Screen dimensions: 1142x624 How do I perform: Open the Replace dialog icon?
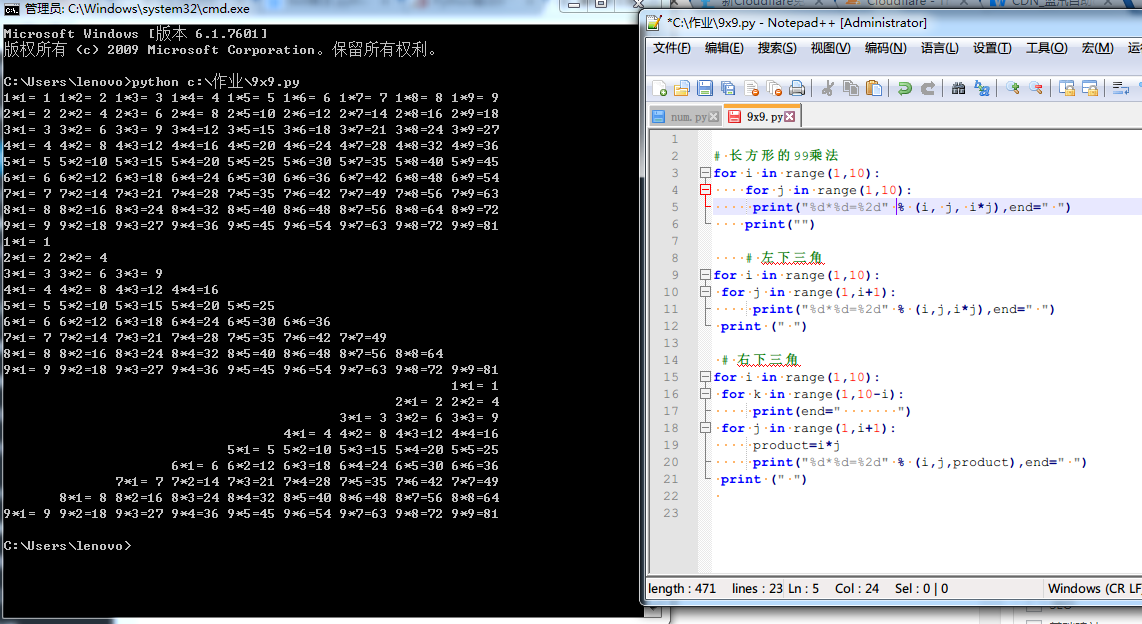982,89
